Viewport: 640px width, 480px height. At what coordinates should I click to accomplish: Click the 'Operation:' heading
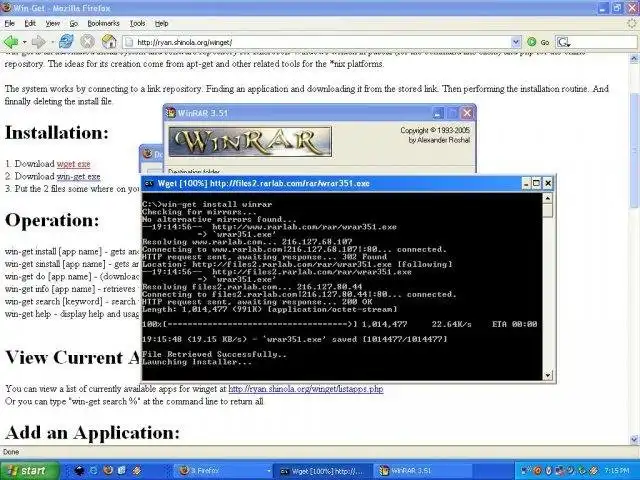click(52, 220)
